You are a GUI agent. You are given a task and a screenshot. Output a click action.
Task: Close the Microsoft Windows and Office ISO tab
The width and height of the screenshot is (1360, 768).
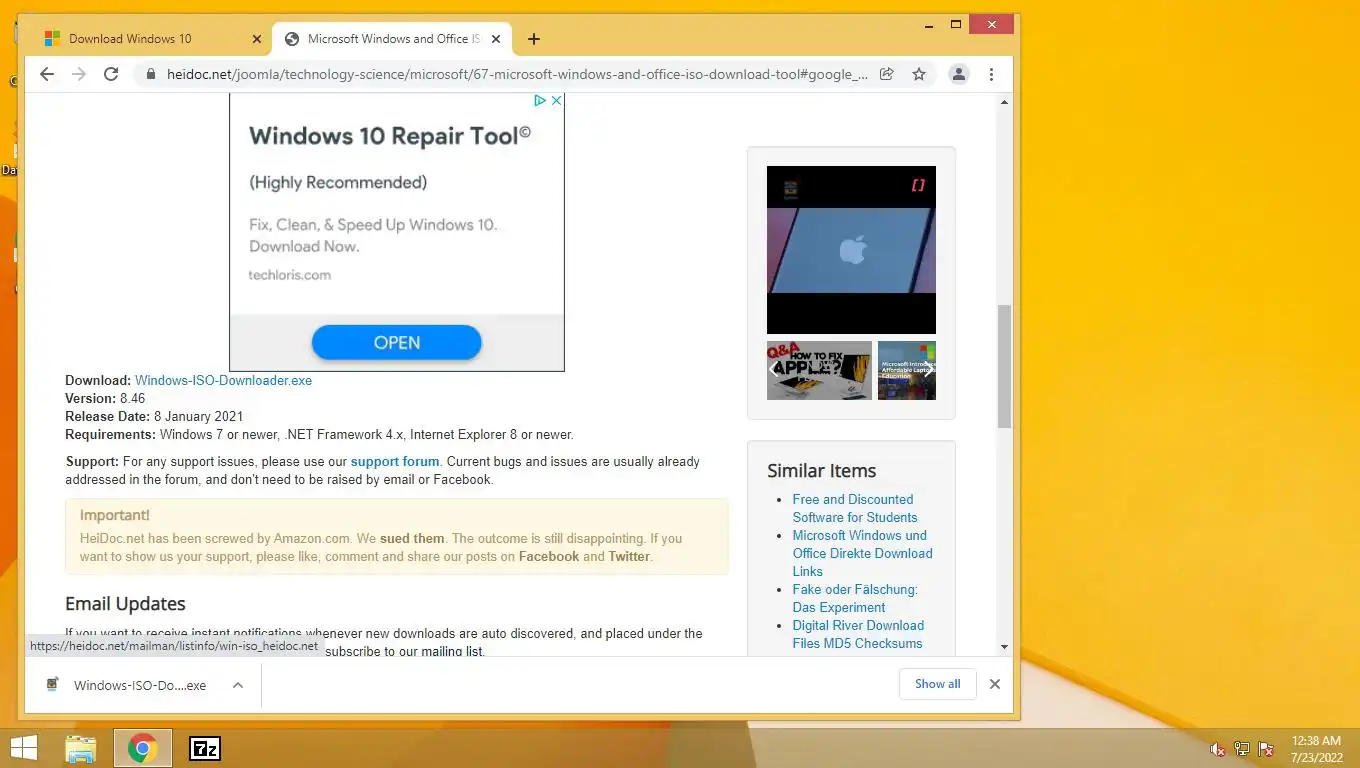pyautogui.click(x=497, y=39)
